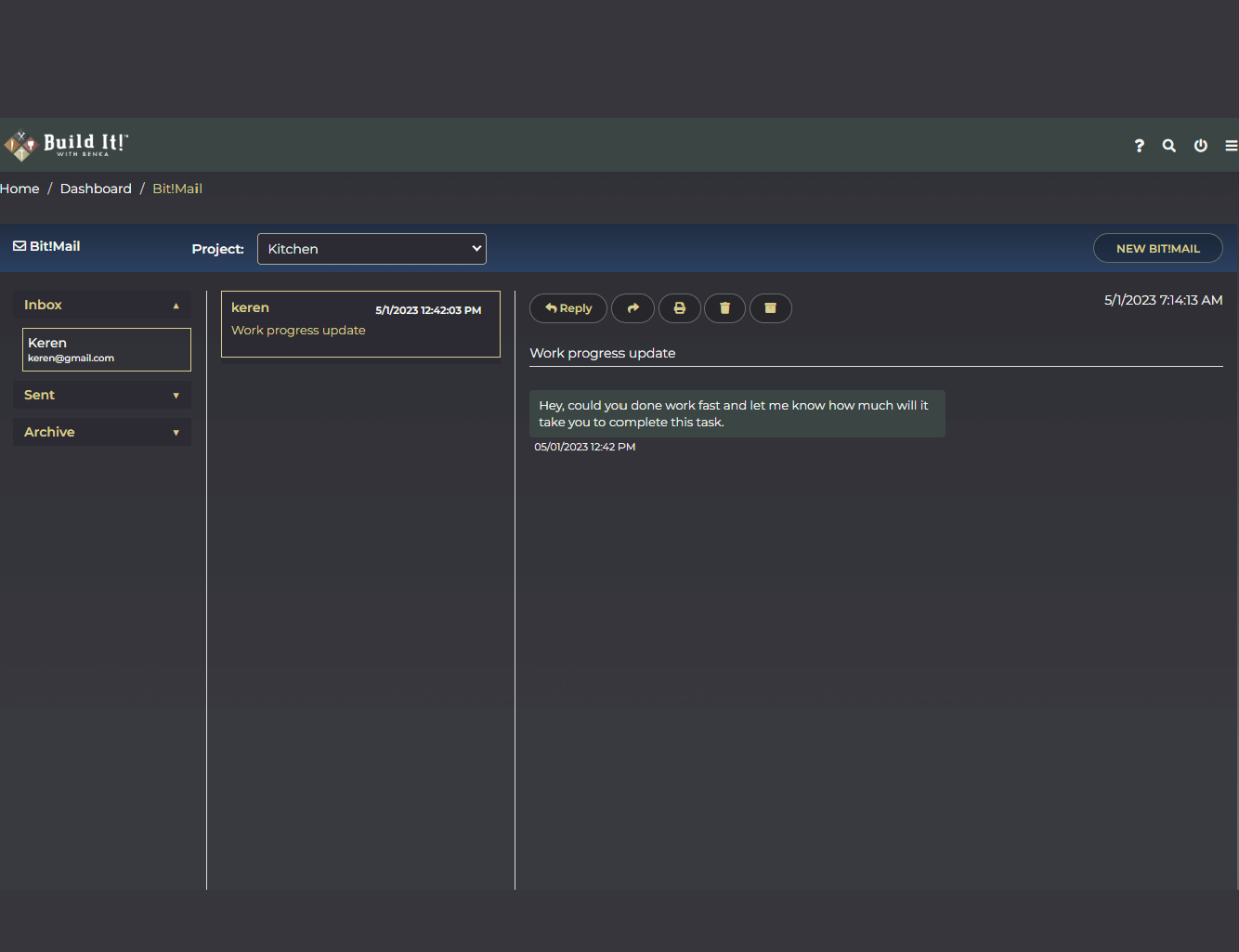This screenshot has height=952, width=1239.
Task: Delete message with the trash icon
Action: pyautogui.click(x=724, y=308)
